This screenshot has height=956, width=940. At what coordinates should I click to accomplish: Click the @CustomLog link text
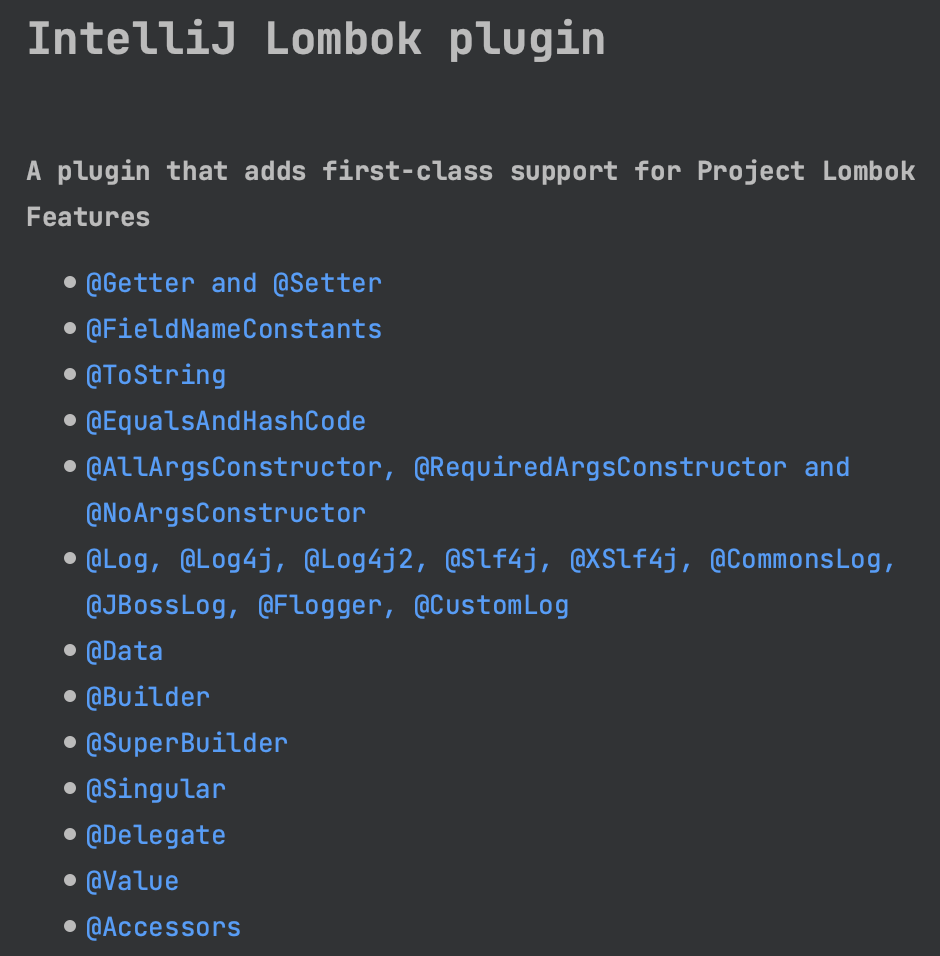tap(491, 605)
